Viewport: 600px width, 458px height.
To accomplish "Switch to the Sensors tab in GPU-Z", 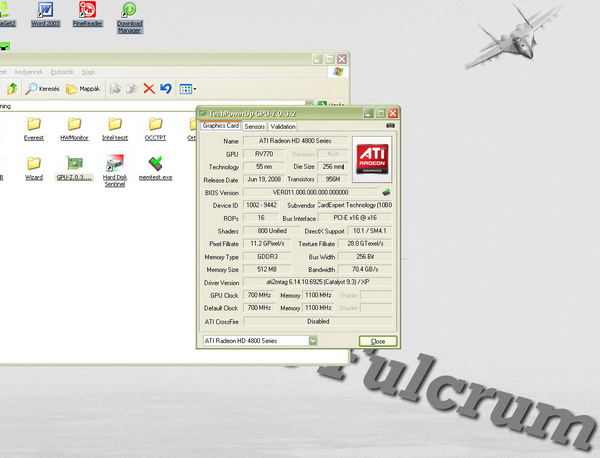I will coord(254,126).
